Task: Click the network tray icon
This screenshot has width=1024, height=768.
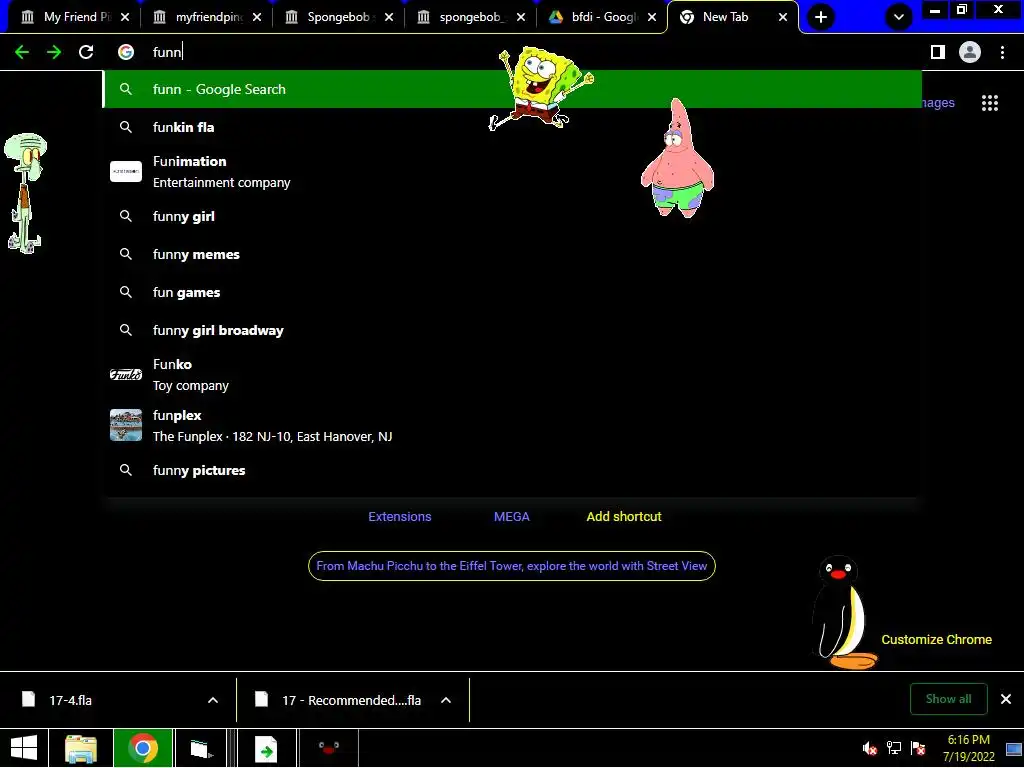Action: [x=893, y=748]
